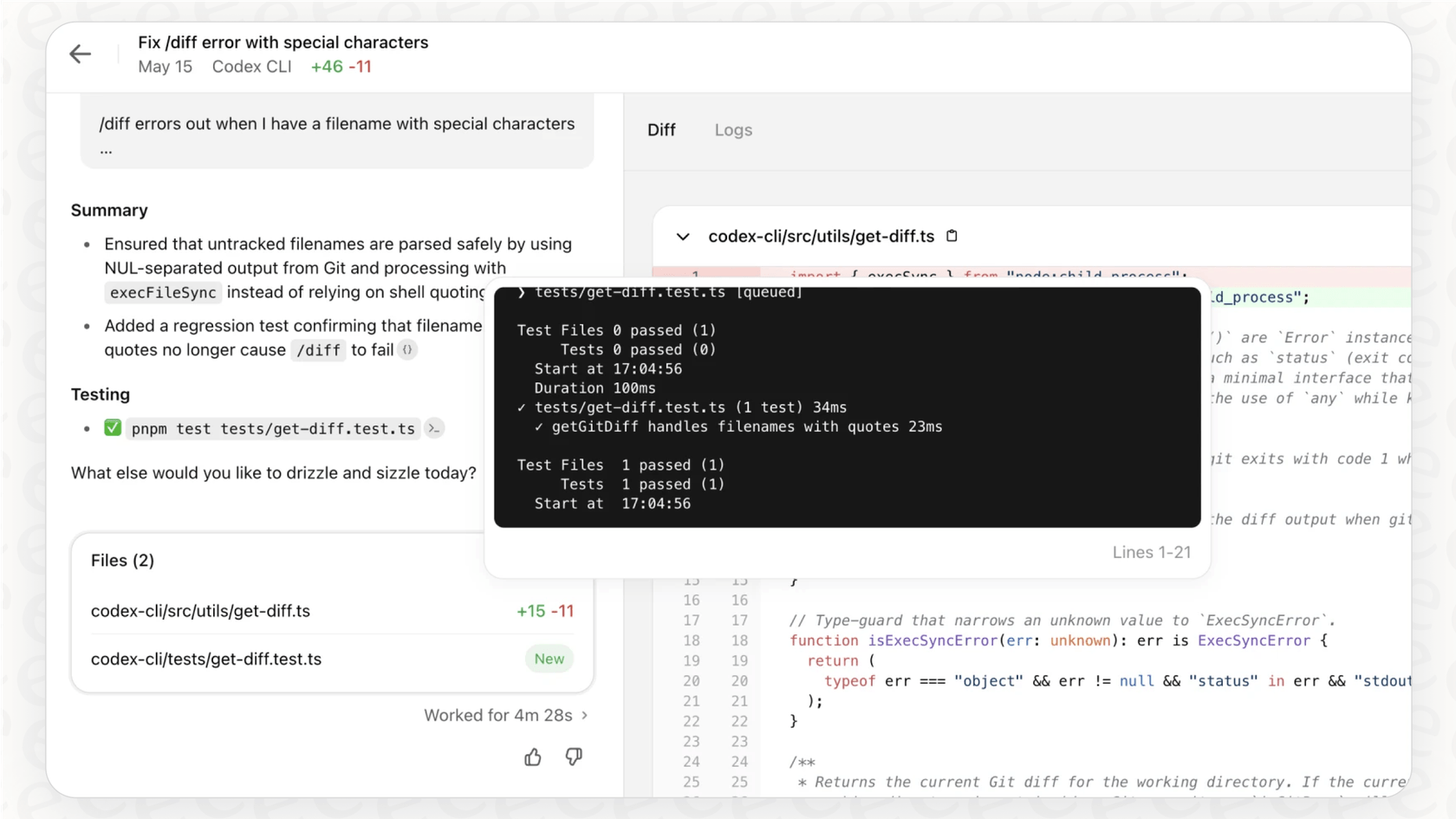
Task: Click the green checkmark on pnpm test command
Action: pyautogui.click(x=113, y=427)
